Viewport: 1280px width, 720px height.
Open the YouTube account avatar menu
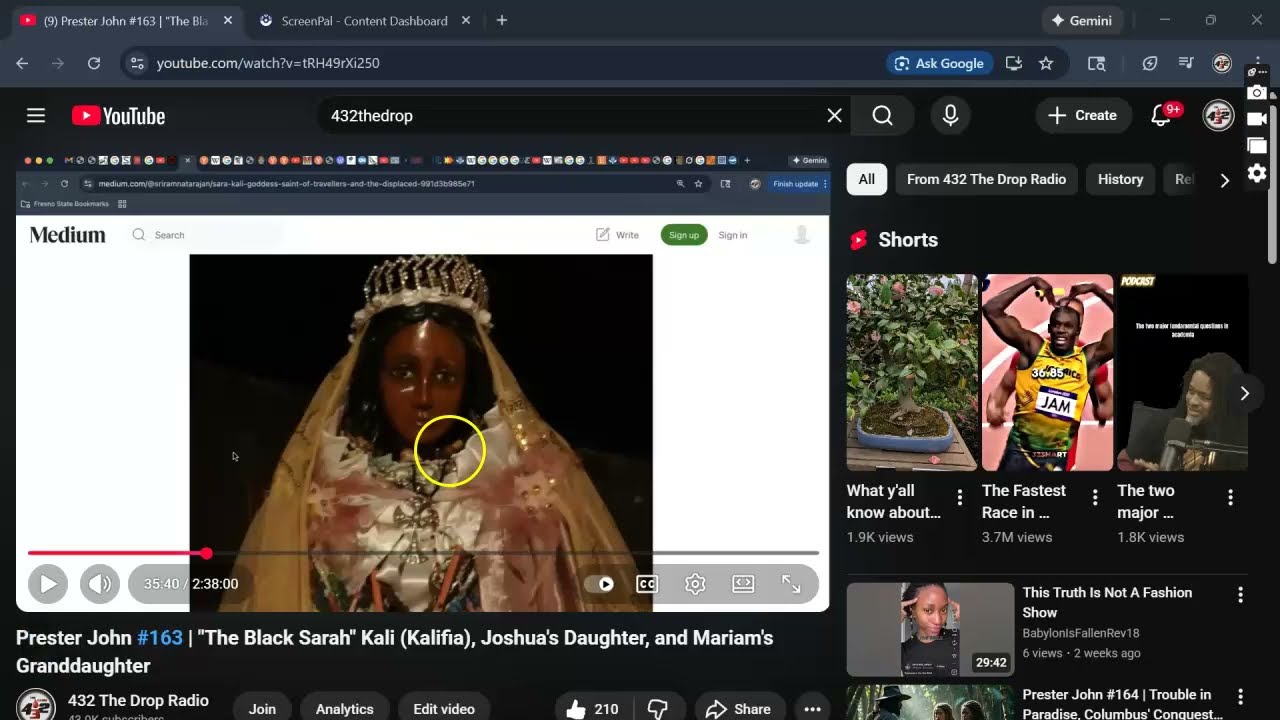click(1218, 116)
